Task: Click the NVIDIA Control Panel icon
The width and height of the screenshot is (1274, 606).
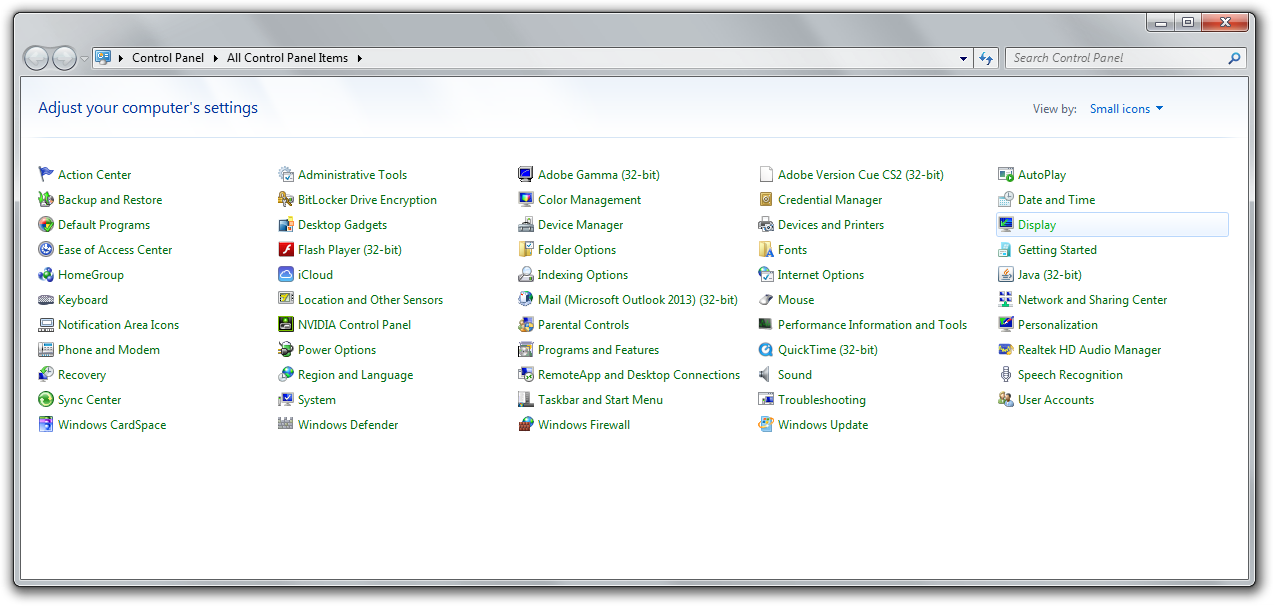Action: click(286, 324)
